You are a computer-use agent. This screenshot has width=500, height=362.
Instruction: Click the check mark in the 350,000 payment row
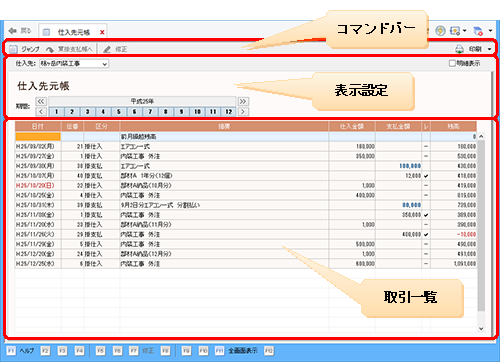[x=426, y=215]
